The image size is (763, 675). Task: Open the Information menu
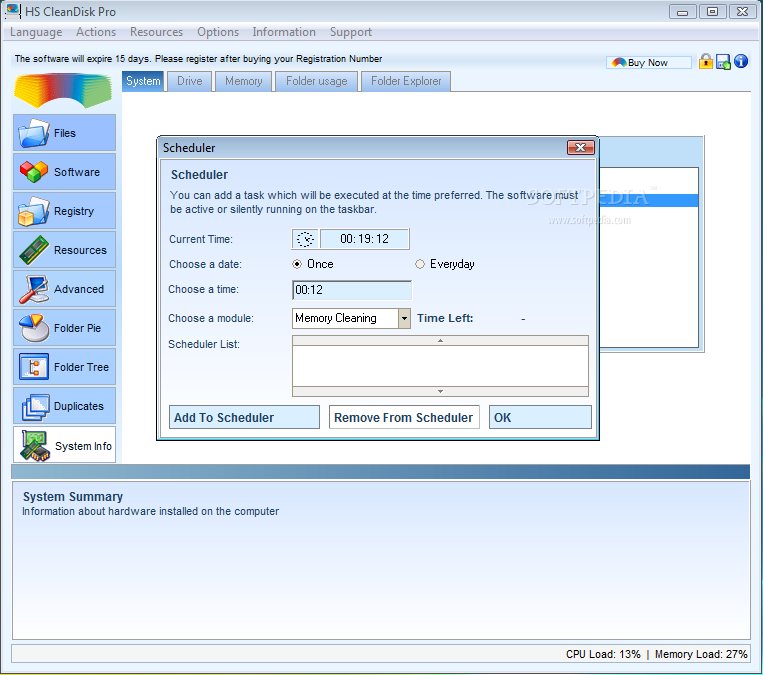pos(284,32)
